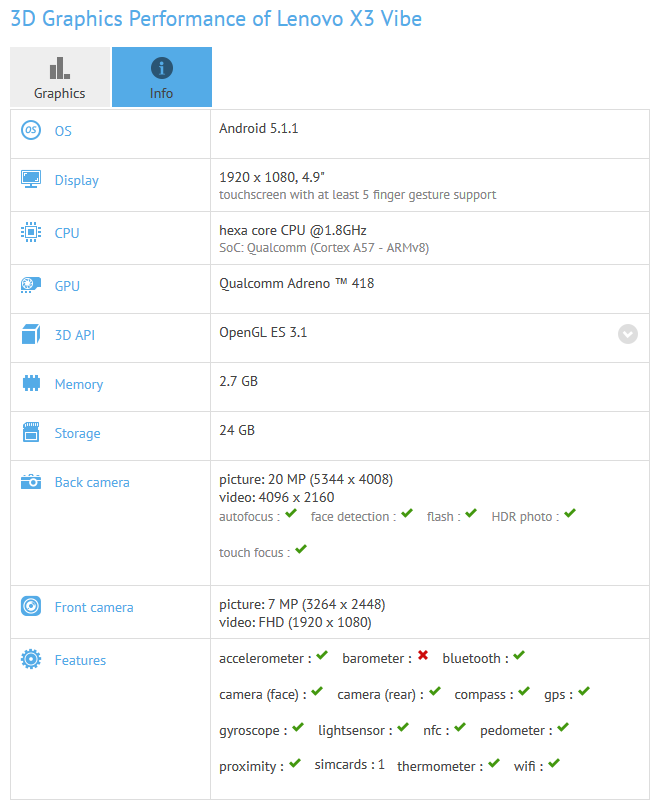Click the face detection green checkmark
Image resolution: width=659 pixels, height=804 pixels.
pyautogui.click(x=407, y=513)
